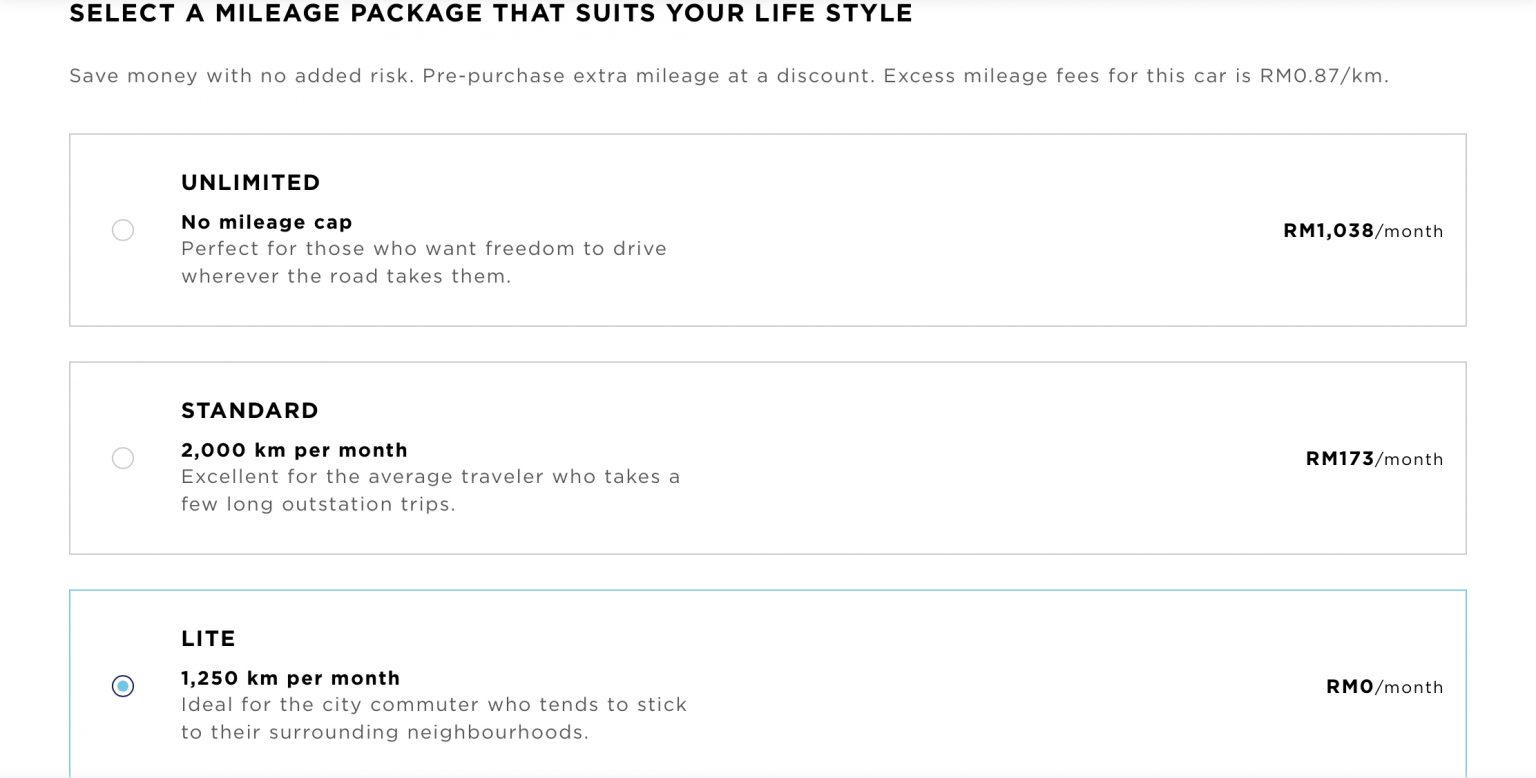Click the "2,000 km per month" label

(x=294, y=450)
